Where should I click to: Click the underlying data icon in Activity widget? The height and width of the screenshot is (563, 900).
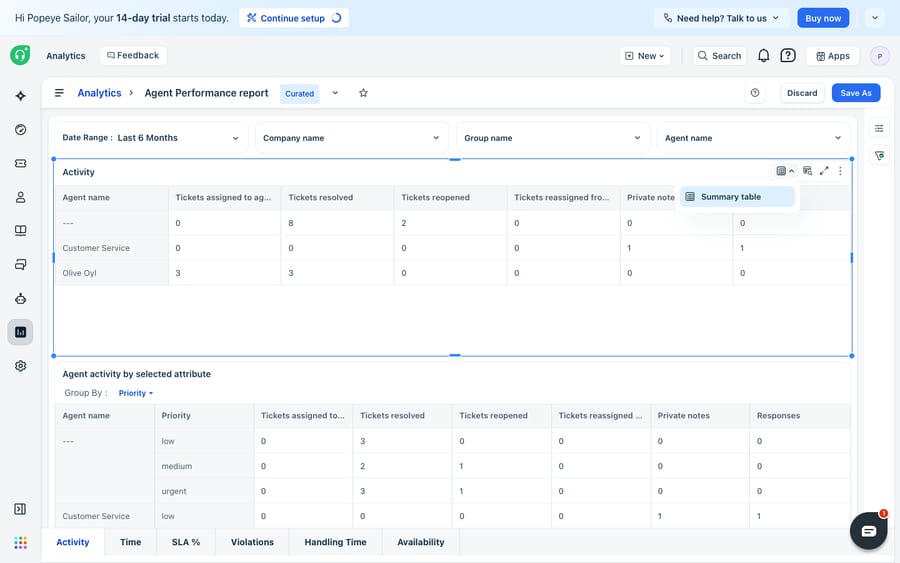coord(808,171)
